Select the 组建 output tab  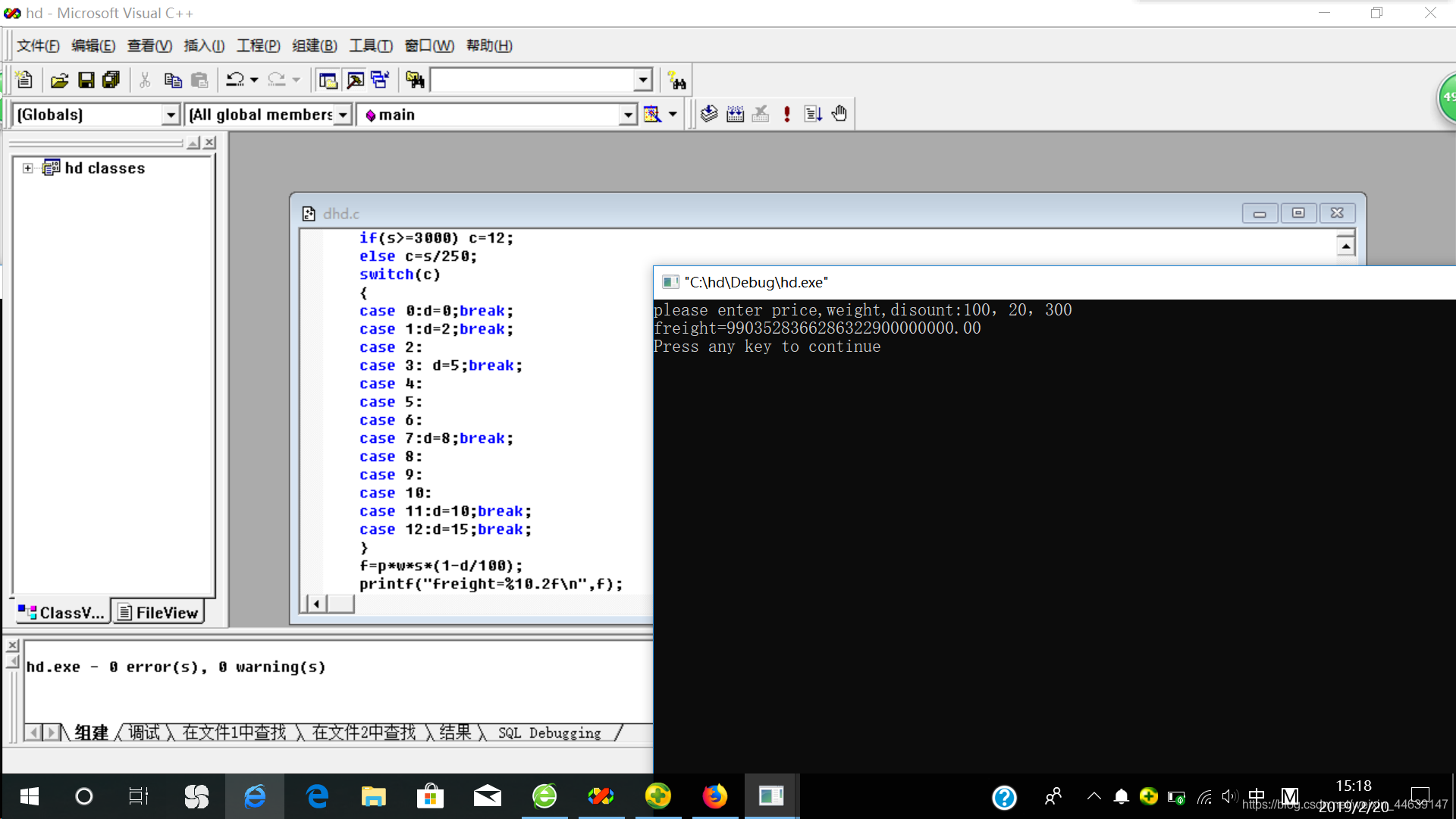pyautogui.click(x=91, y=733)
